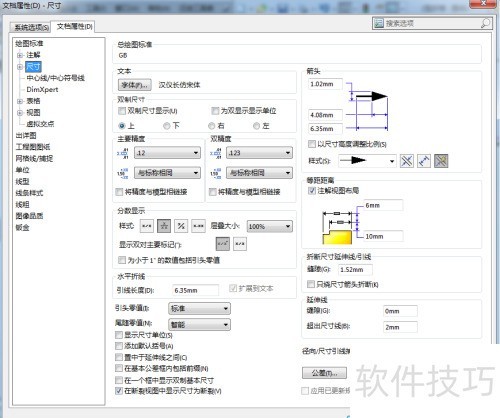Select 单位 tree item
Screen dimensions: 500x418
pyautogui.click(x=22, y=170)
